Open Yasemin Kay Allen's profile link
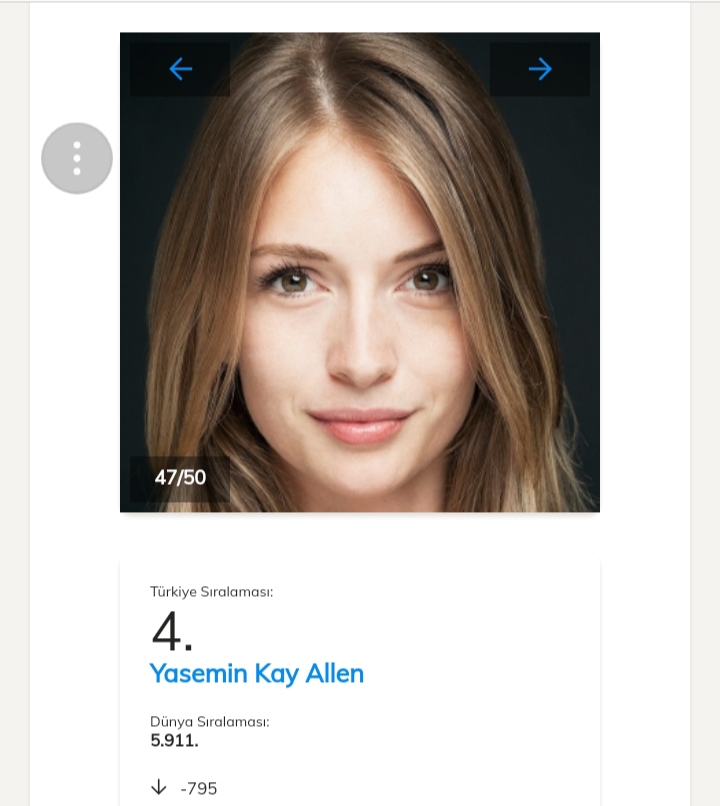 tap(256, 673)
